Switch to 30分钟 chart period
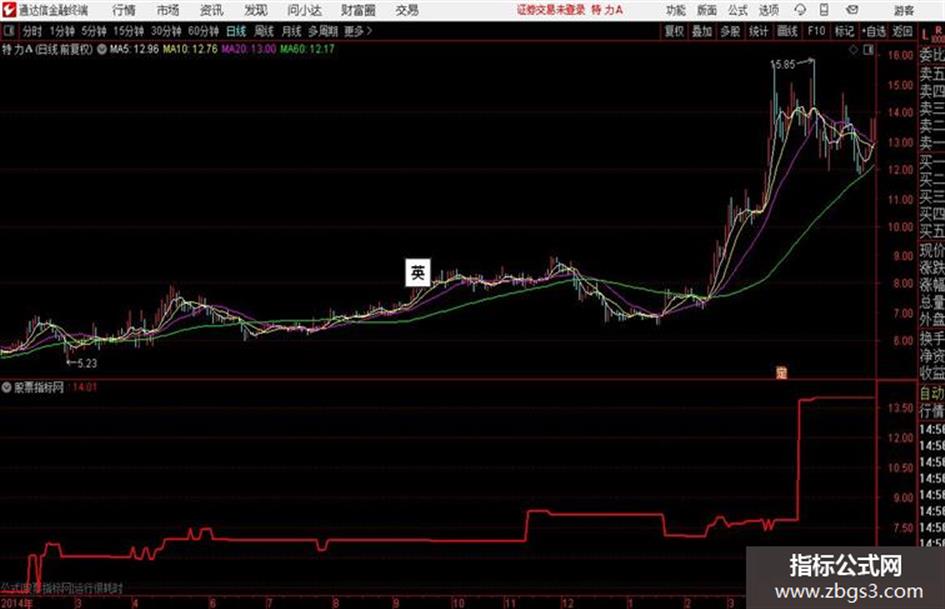 coord(166,31)
